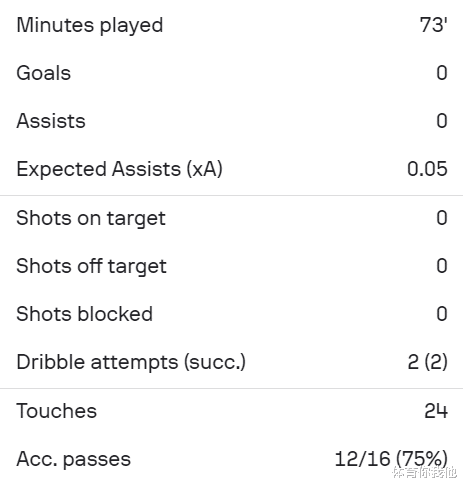The image size is (463, 487).
Task: Select the Touches value 24
Action: point(436,411)
